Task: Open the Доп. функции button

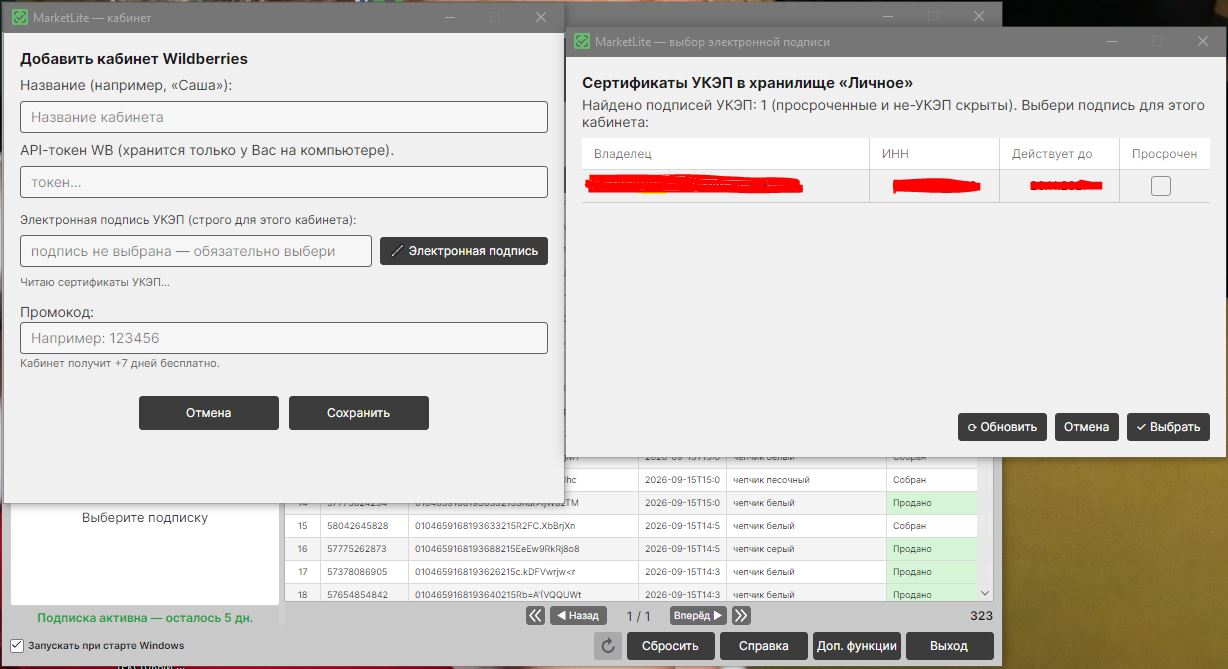Action: click(857, 646)
